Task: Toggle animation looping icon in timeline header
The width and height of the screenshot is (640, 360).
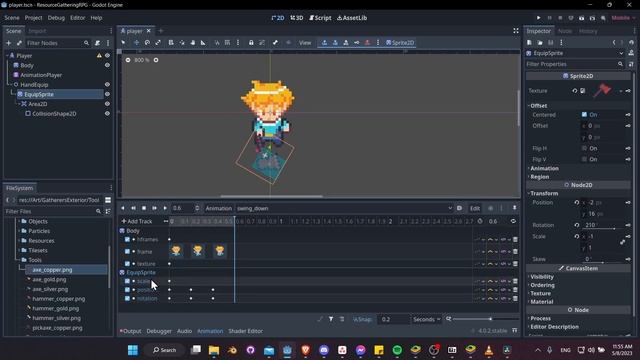Action: 513,221
